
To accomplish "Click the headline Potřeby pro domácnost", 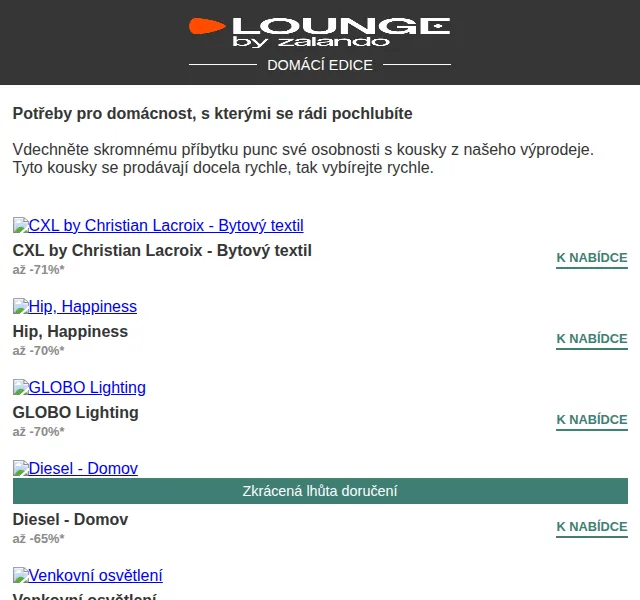I will click(213, 113).
